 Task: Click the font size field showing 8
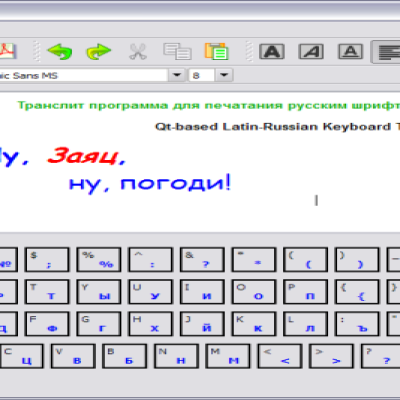[202, 75]
